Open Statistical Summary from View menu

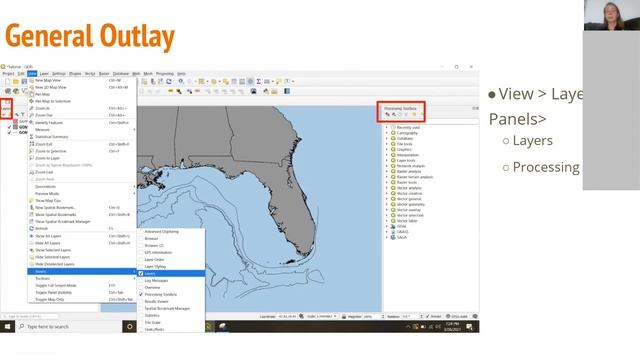[x=82, y=137]
